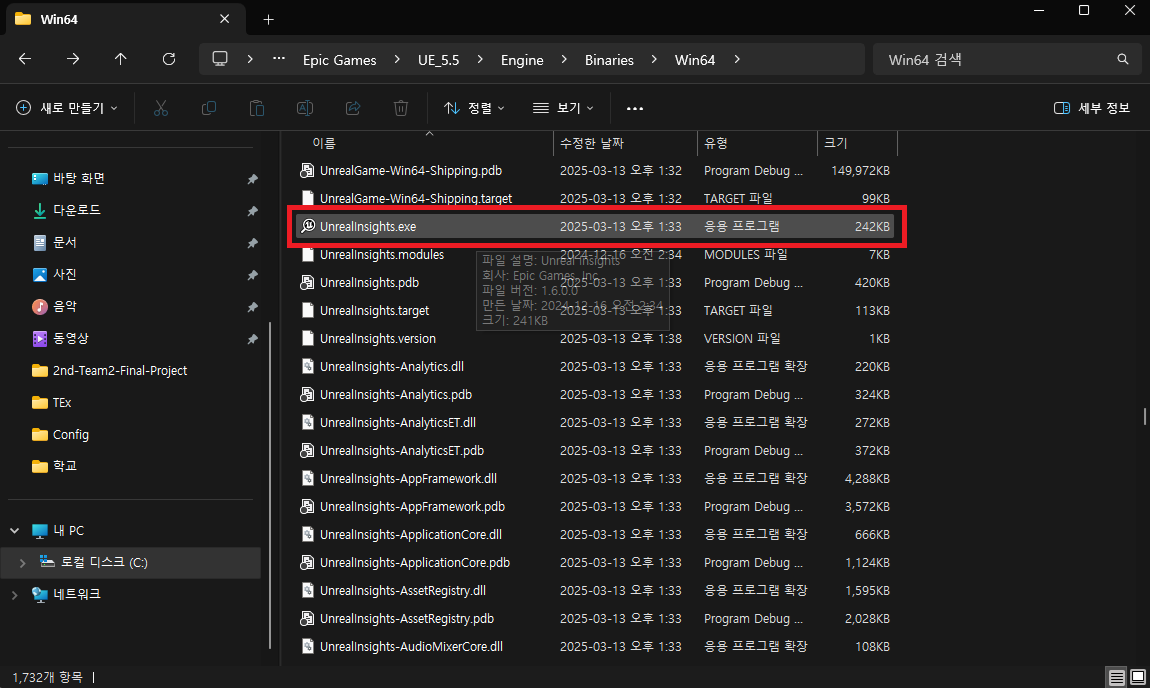Navigate up one folder level
The height and width of the screenshot is (688, 1150).
pos(120,59)
